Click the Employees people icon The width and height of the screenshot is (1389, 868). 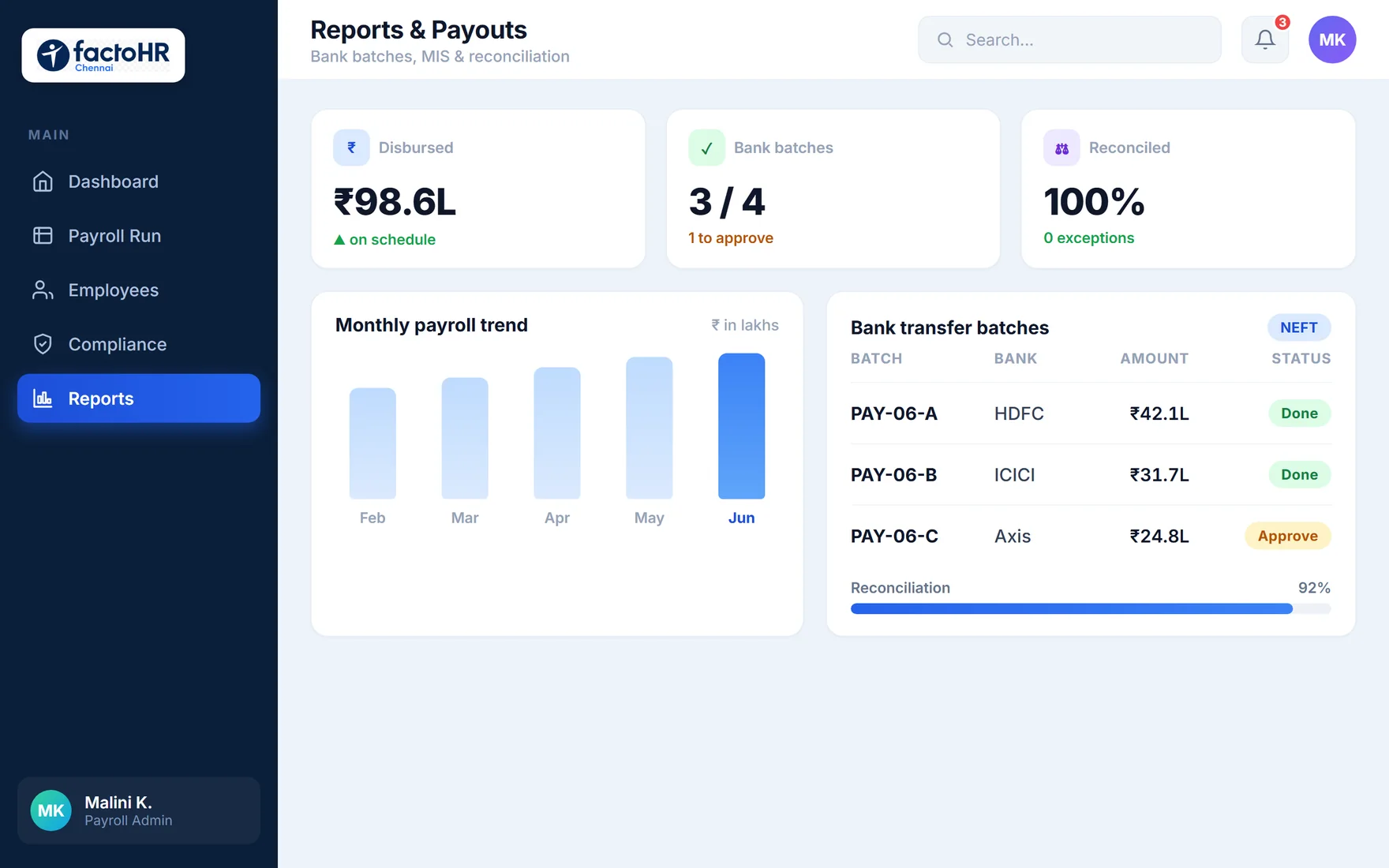coord(43,290)
